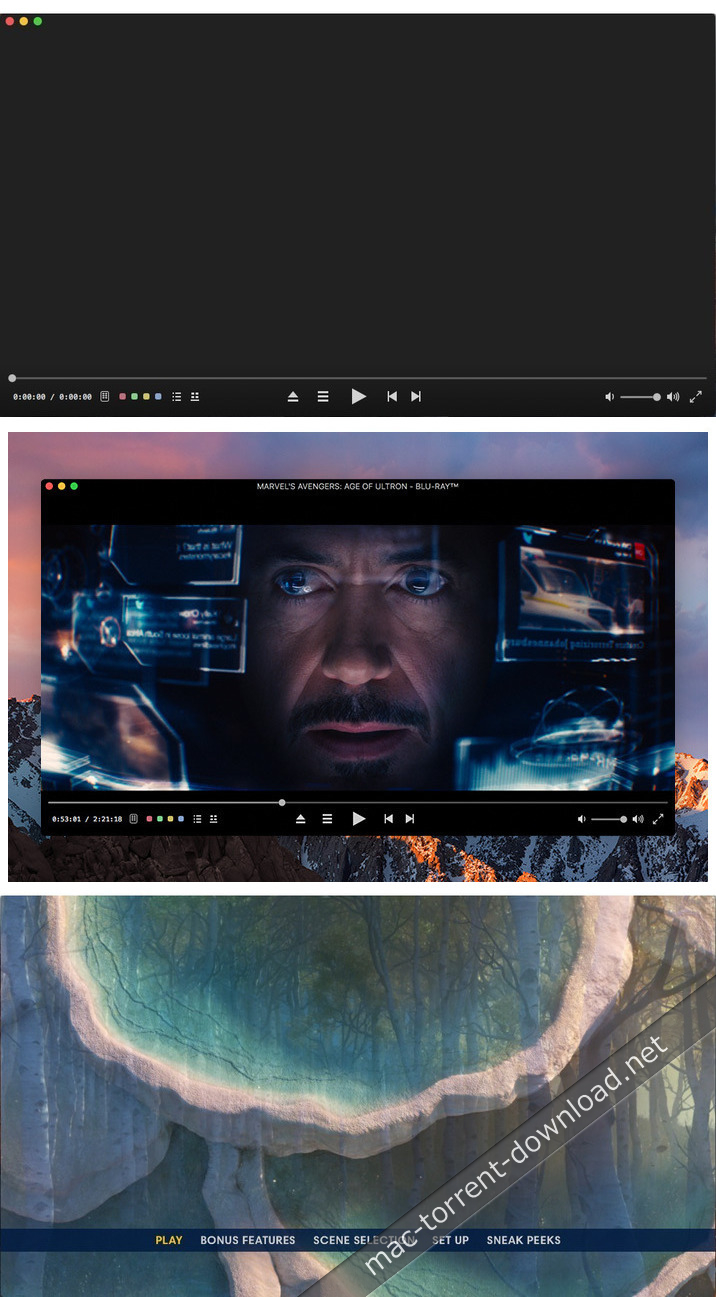Screen dimensions: 716x1297
Task: Enter fullscreen in the empty player window
Action: (x=696, y=397)
